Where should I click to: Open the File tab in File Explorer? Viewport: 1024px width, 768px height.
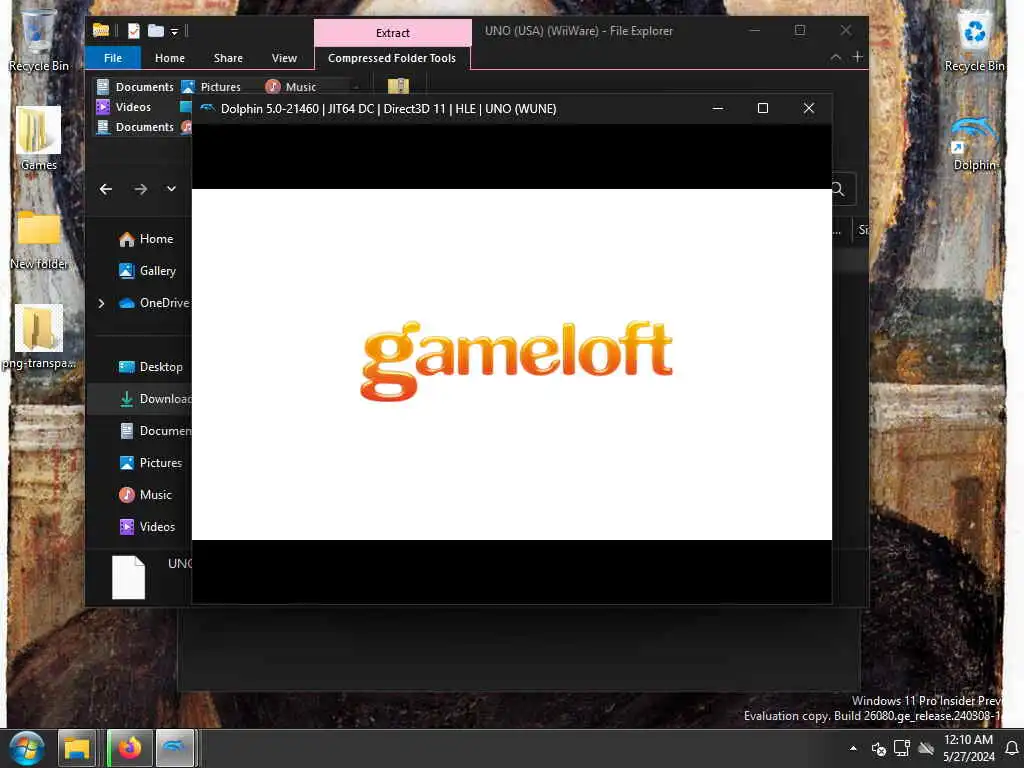[112, 58]
